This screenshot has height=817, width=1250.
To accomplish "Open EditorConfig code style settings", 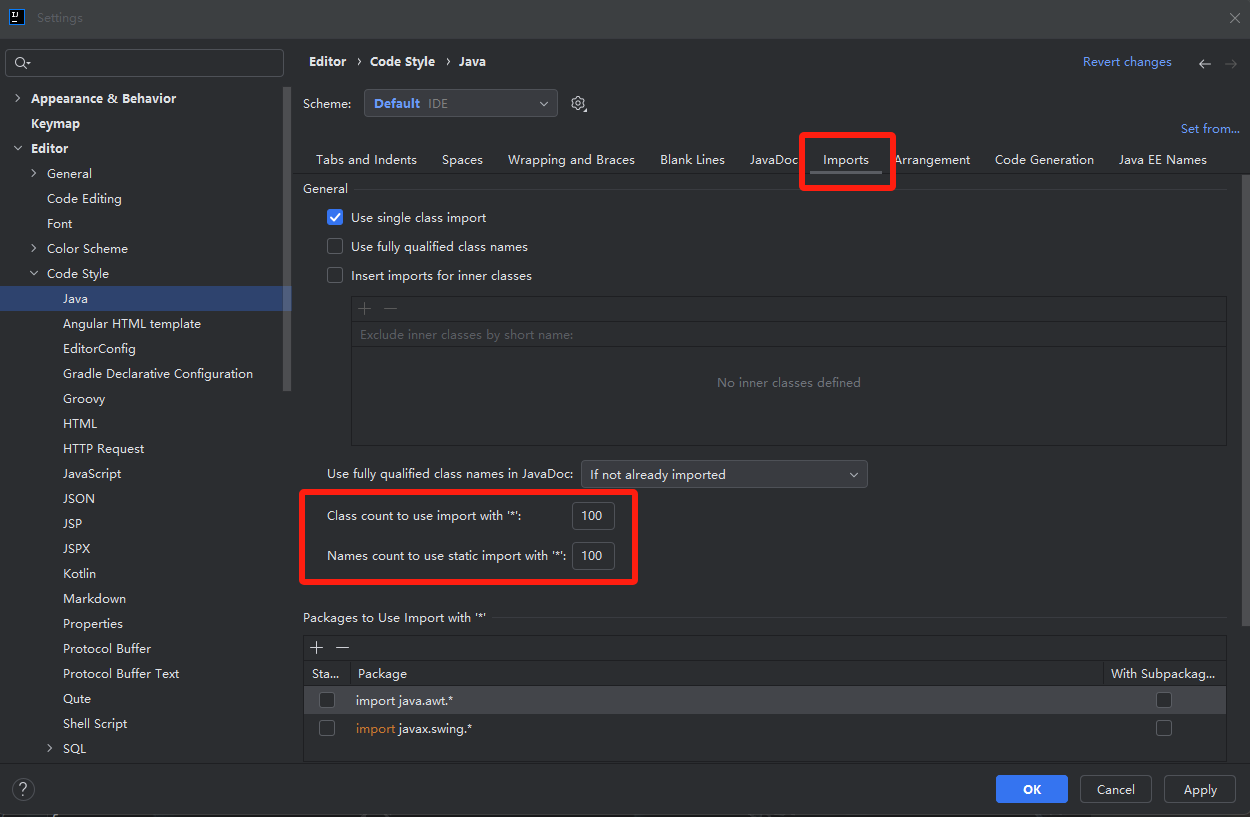I will 99,348.
